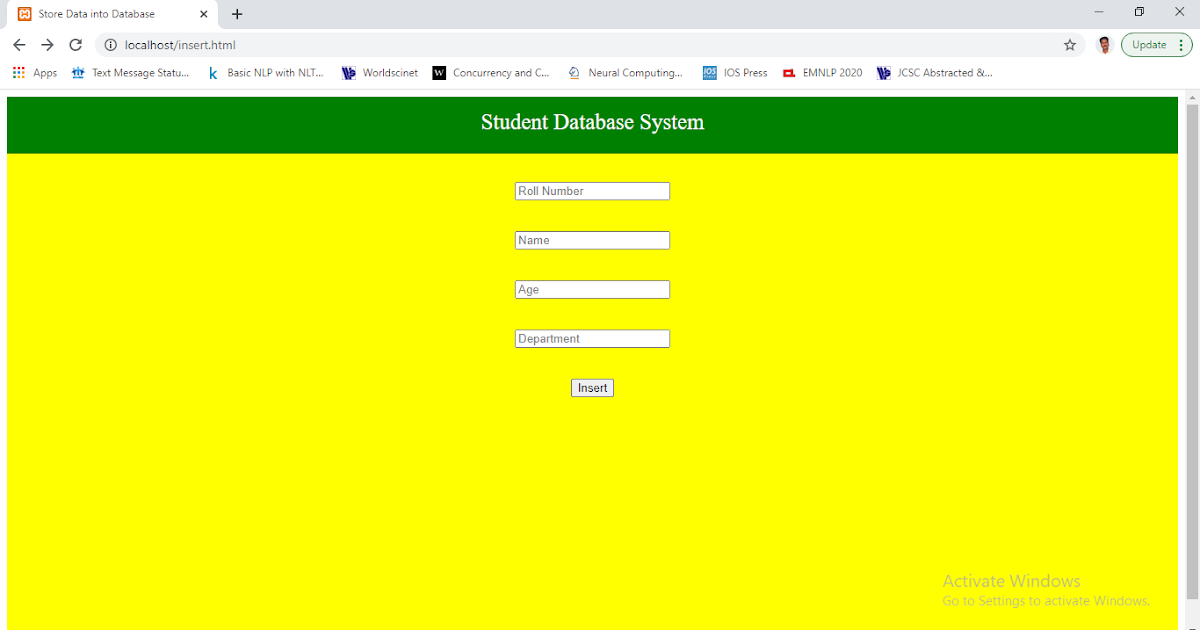Open a new browser tab

click(x=237, y=14)
